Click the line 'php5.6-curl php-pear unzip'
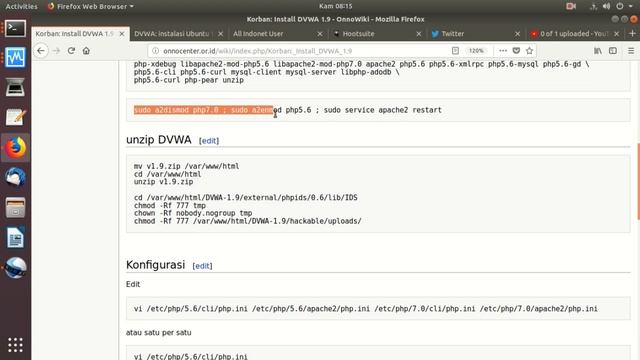Viewport: 640px width, 360px height. tap(189, 80)
